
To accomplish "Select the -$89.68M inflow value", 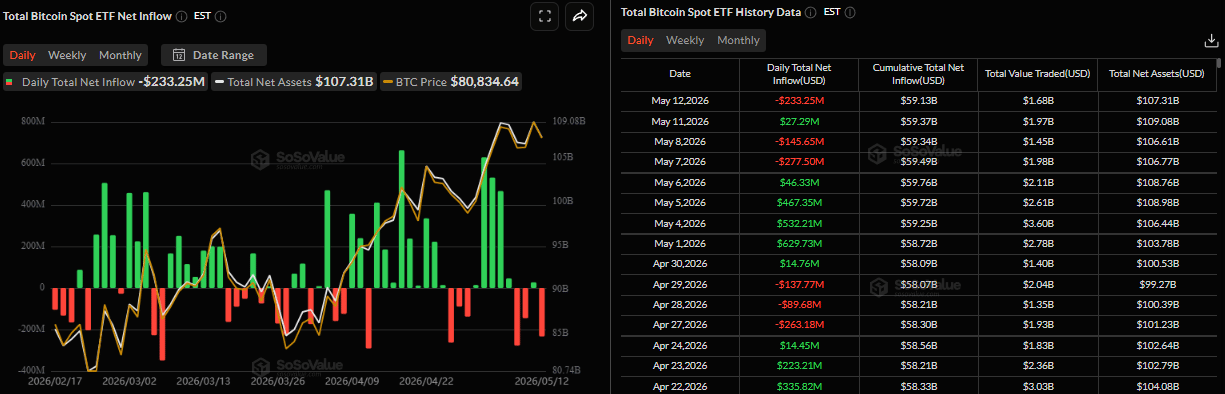I will point(798,305).
